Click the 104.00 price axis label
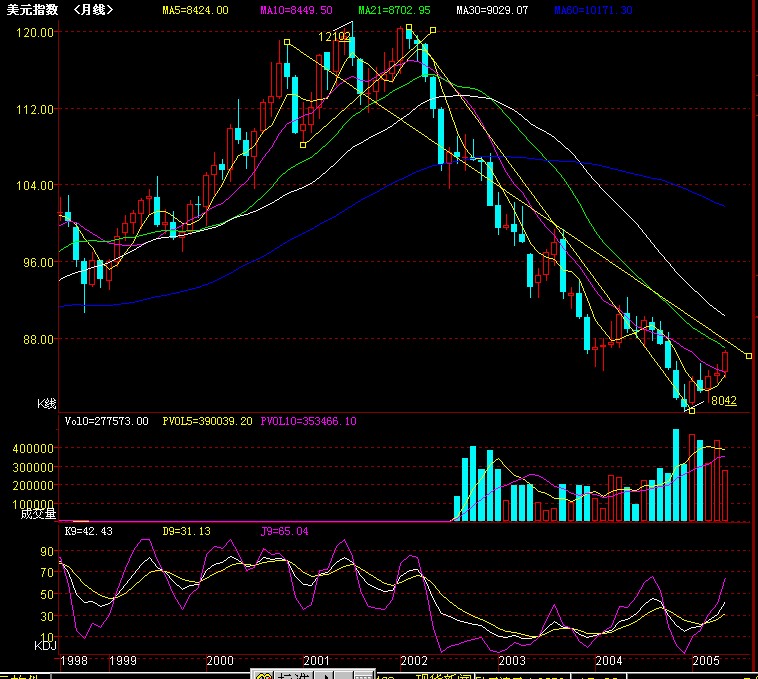758x679 pixels. tap(35, 186)
